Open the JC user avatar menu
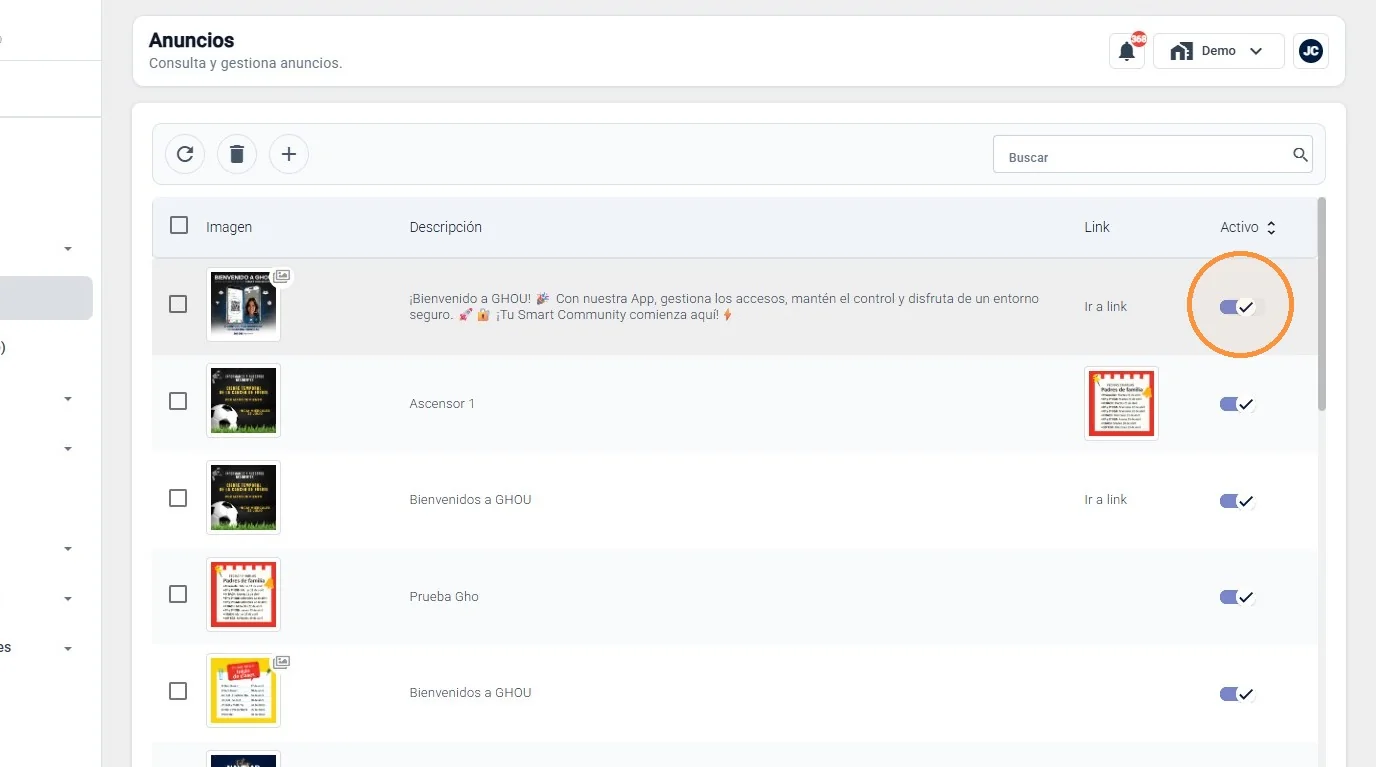 tap(1311, 51)
